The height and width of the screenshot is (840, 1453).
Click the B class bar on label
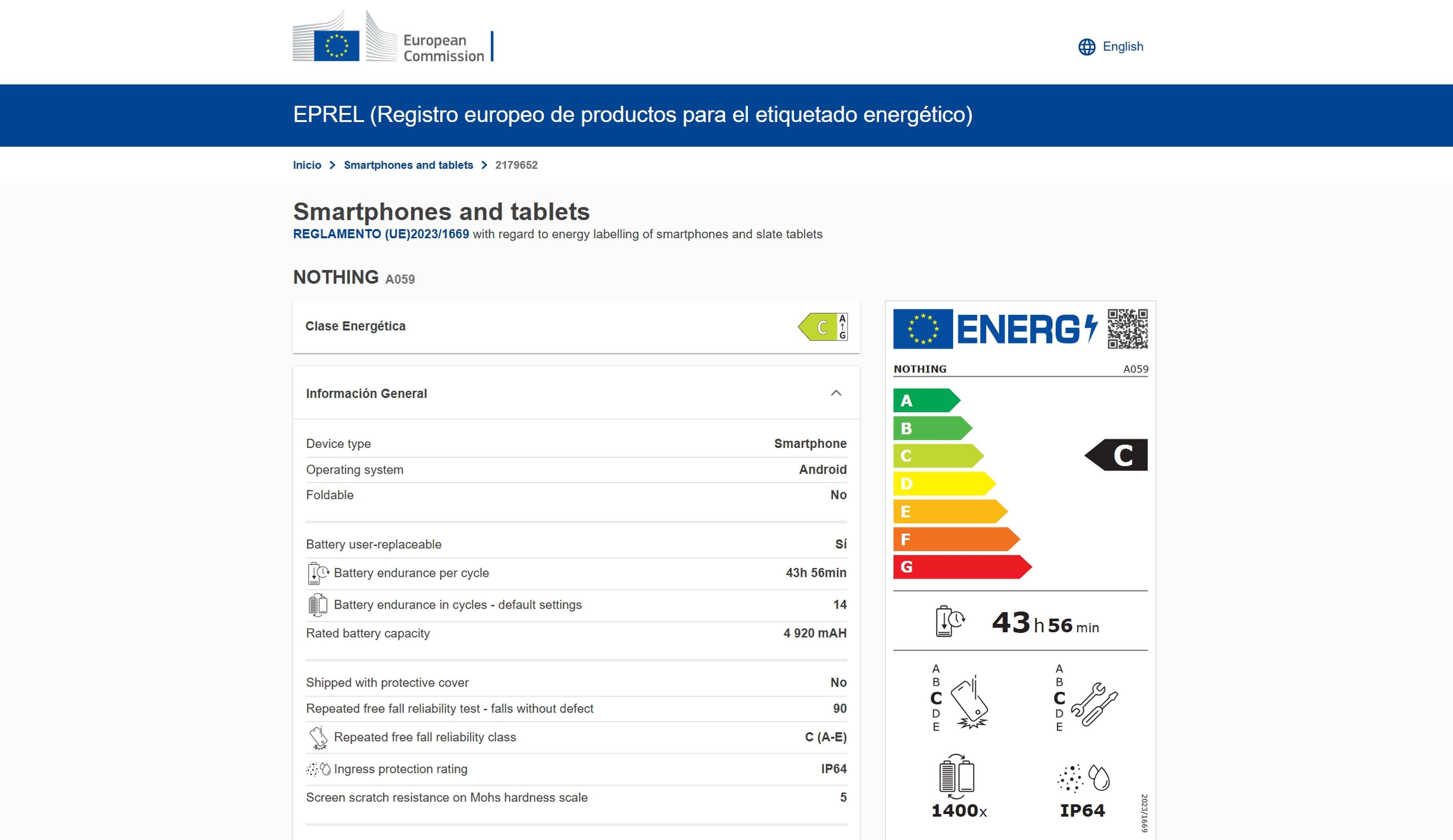tap(932, 428)
